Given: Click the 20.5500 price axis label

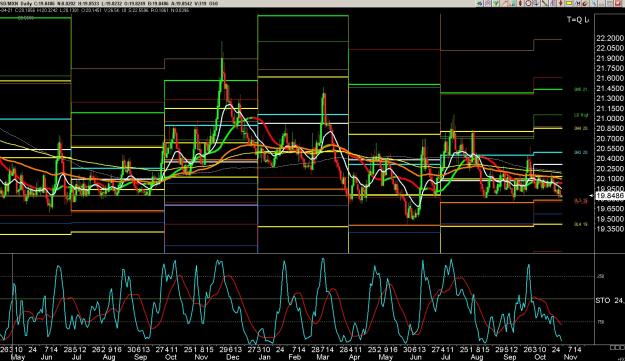Looking at the screenshot, I should coord(609,149).
